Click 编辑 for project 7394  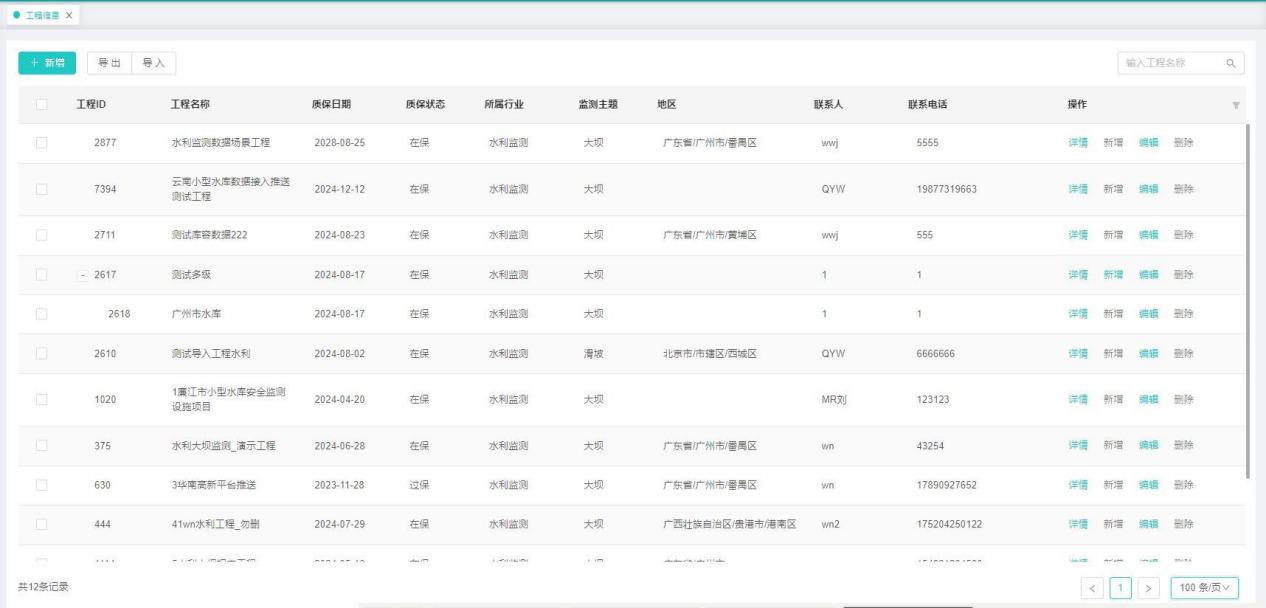pos(1148,189)
